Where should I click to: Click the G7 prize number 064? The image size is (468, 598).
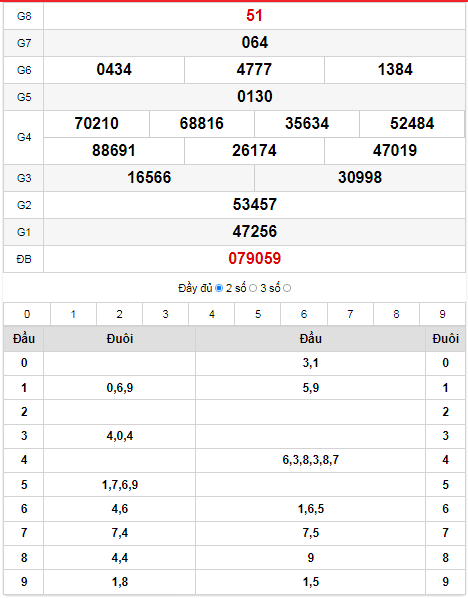[255, 42]
